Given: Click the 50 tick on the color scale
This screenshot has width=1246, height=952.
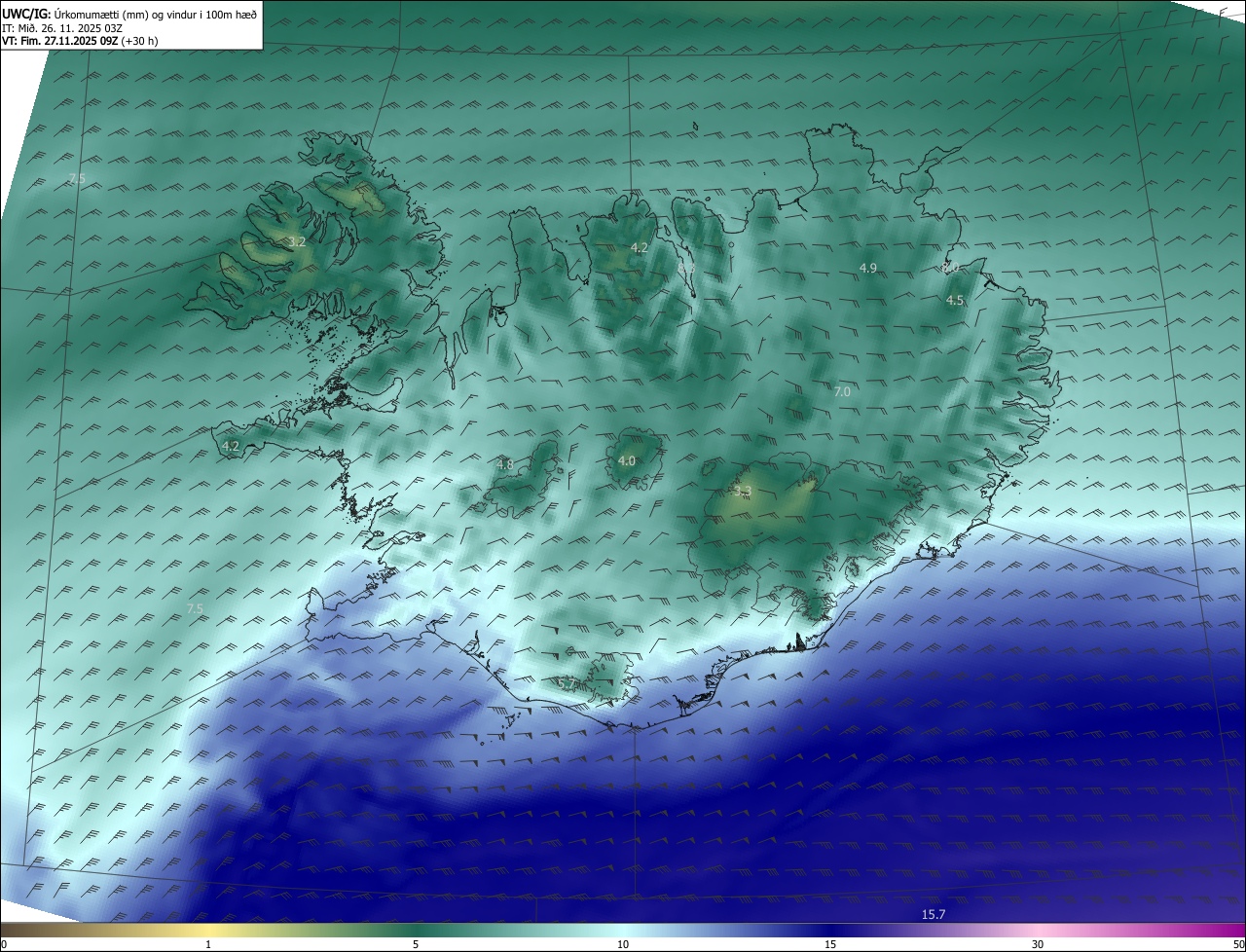Looking at the screenshot, I should (1238, 944).
